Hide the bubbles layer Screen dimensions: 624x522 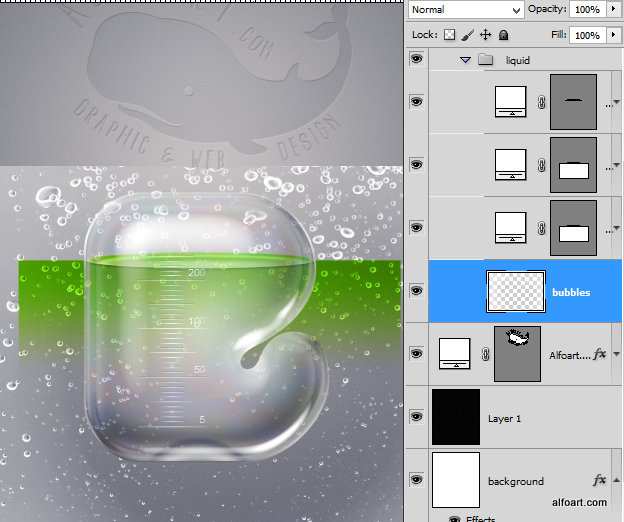pyautogui.click(x=417, y=291)
